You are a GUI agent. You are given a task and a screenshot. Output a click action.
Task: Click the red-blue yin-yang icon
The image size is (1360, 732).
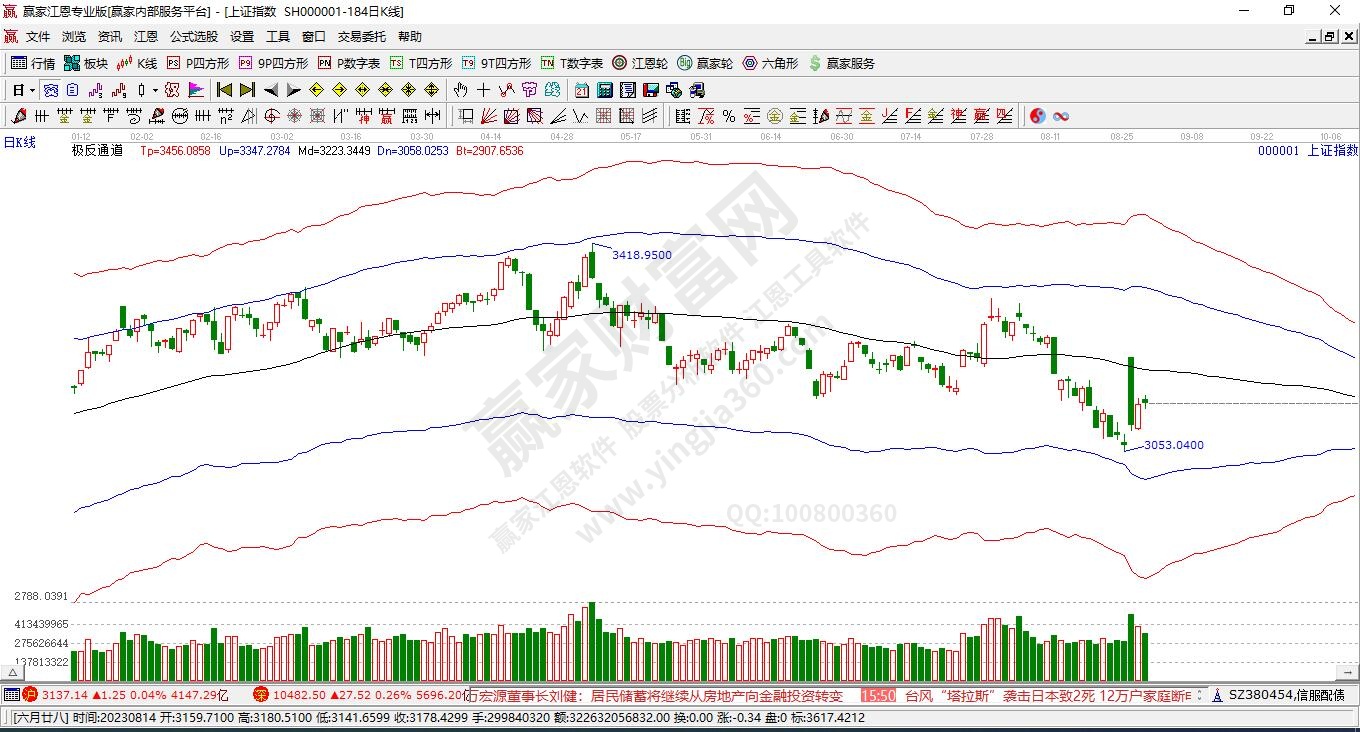point(1037,116)
